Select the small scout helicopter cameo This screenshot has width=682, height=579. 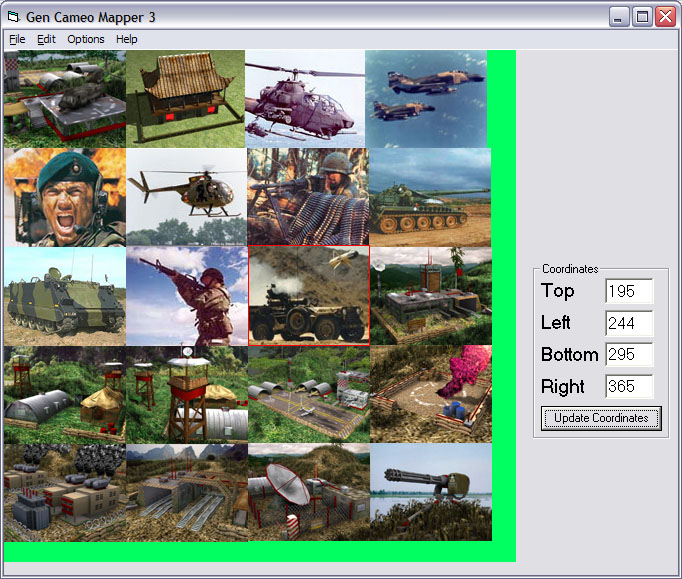click(x=187, y=197)
